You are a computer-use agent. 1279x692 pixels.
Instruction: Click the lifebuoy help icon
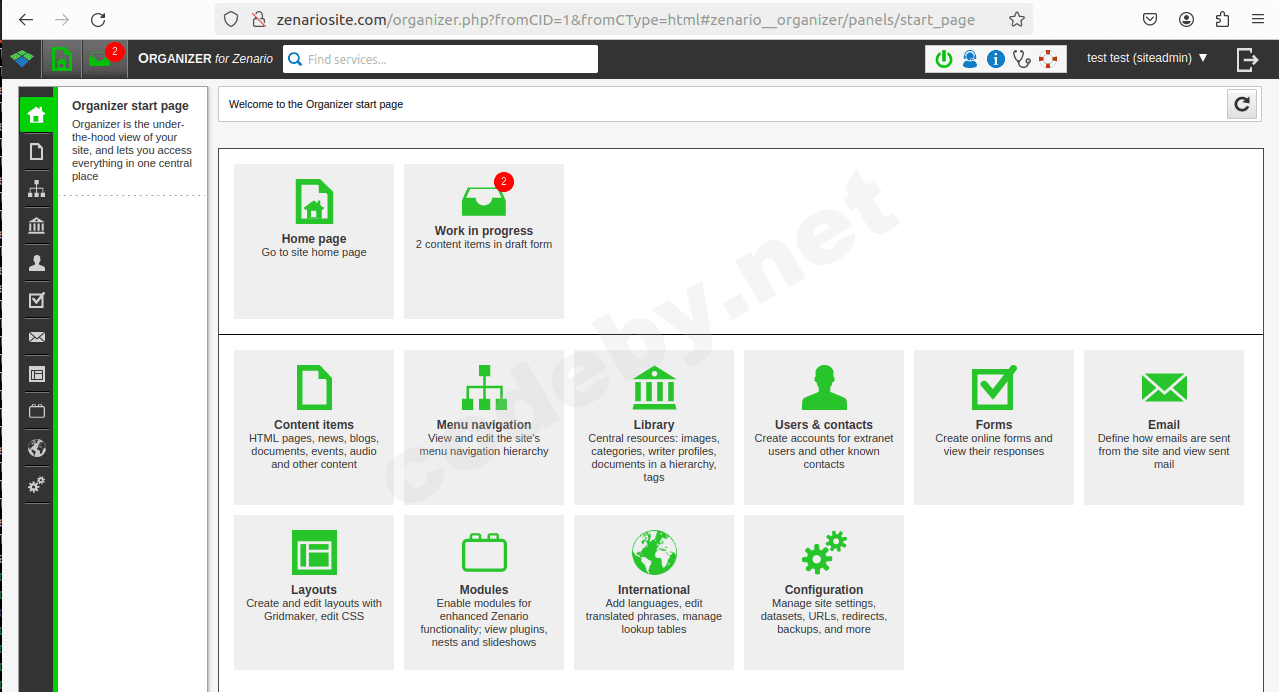[1048, 59]
